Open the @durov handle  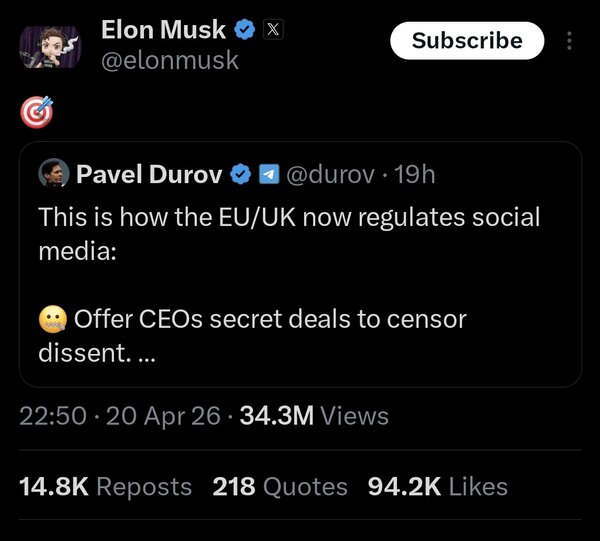click(332, 175)
